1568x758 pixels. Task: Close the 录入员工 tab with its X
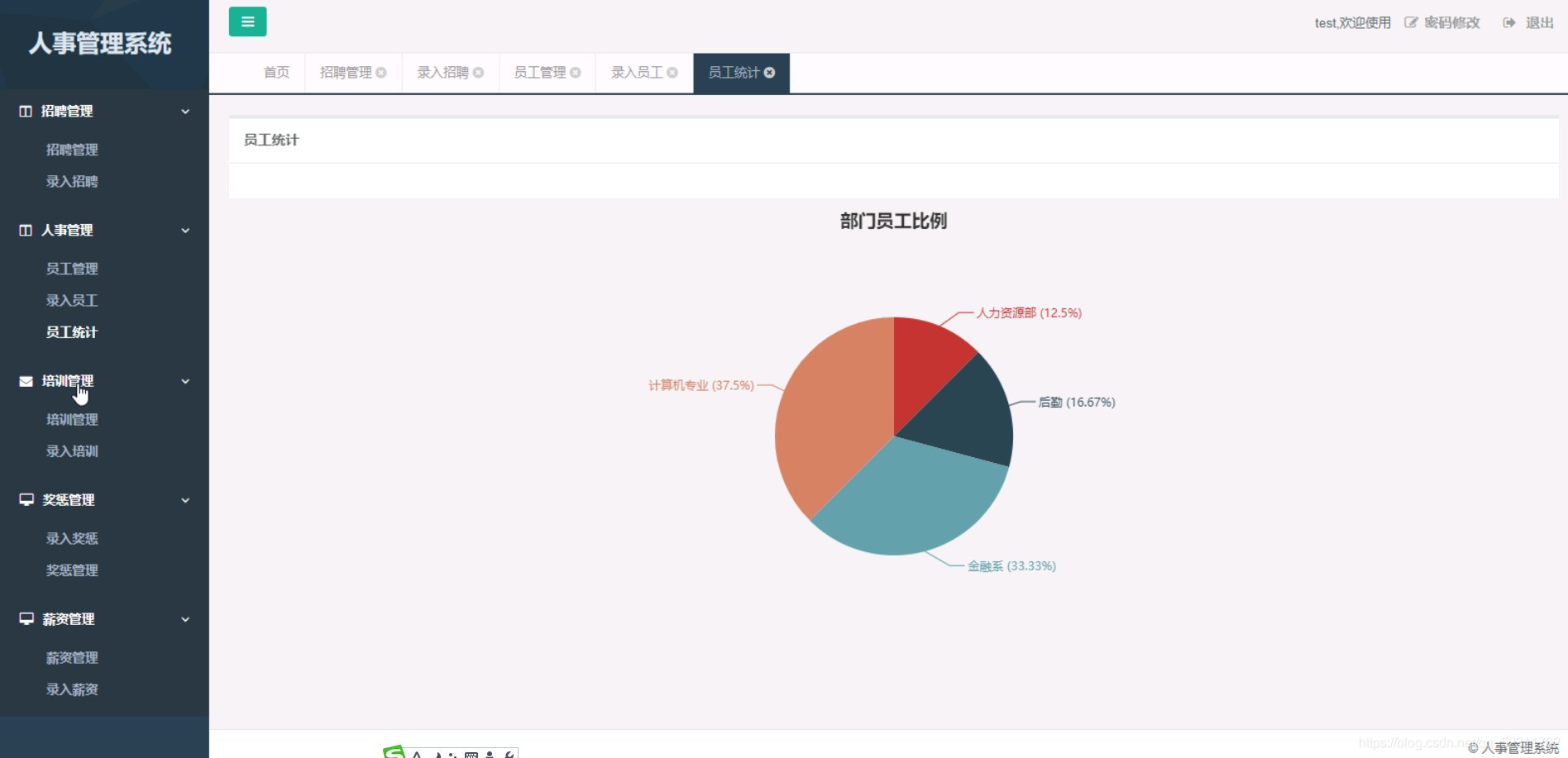click(x=673, y=72)
